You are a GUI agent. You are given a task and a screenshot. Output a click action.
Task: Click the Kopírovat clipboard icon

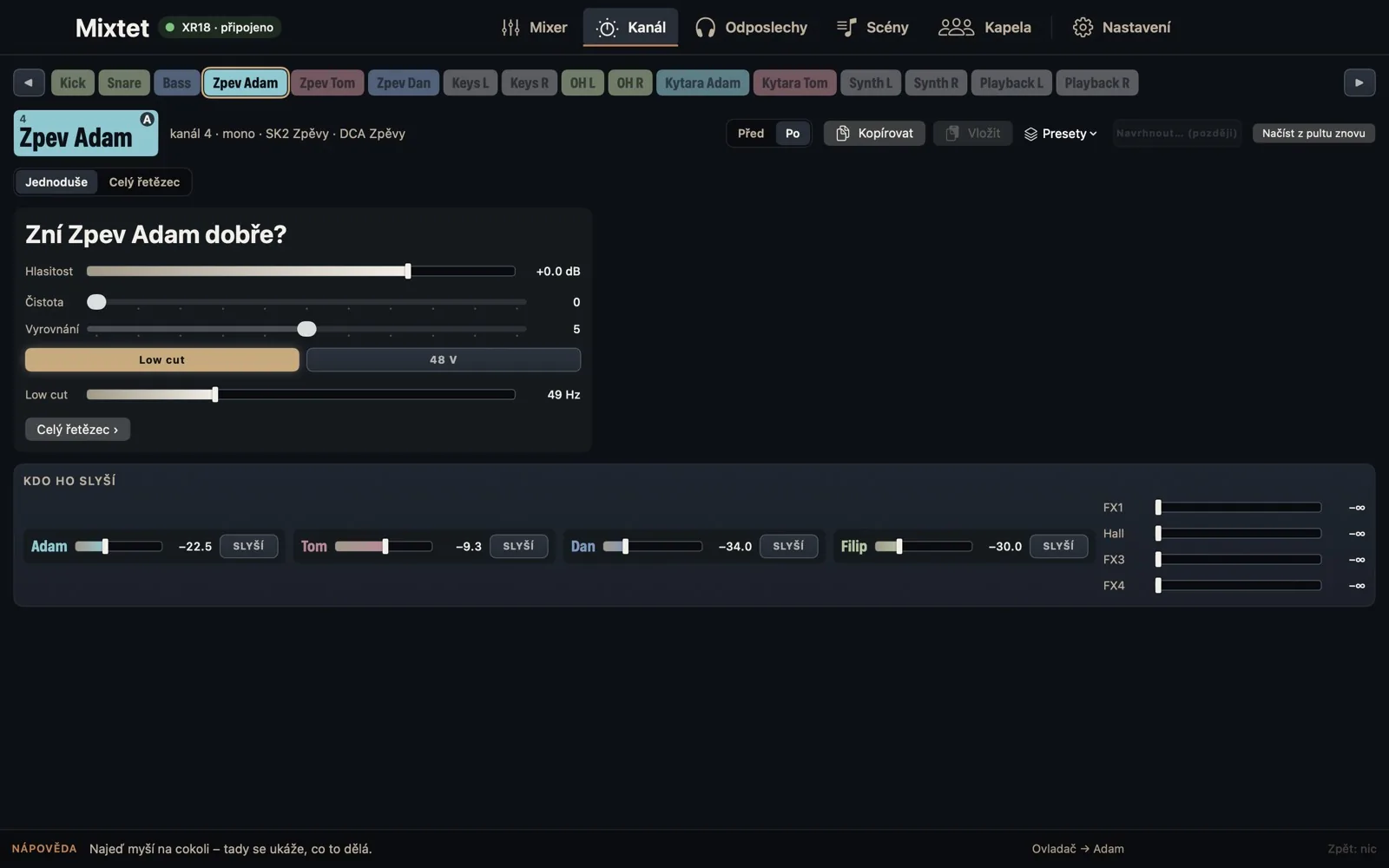pyautogui.click(x=842, y=133)
